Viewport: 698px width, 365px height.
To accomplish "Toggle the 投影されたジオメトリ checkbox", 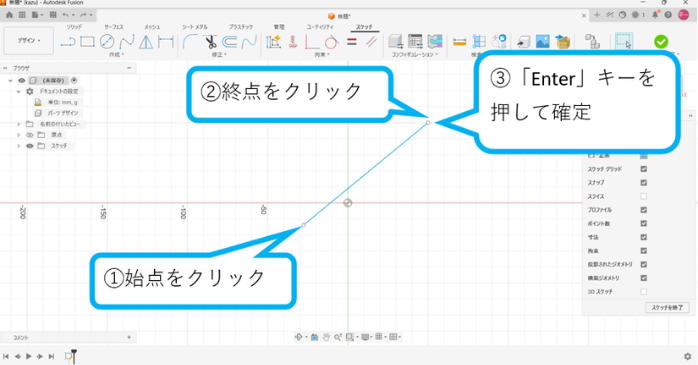I will (x=644, y=264).
